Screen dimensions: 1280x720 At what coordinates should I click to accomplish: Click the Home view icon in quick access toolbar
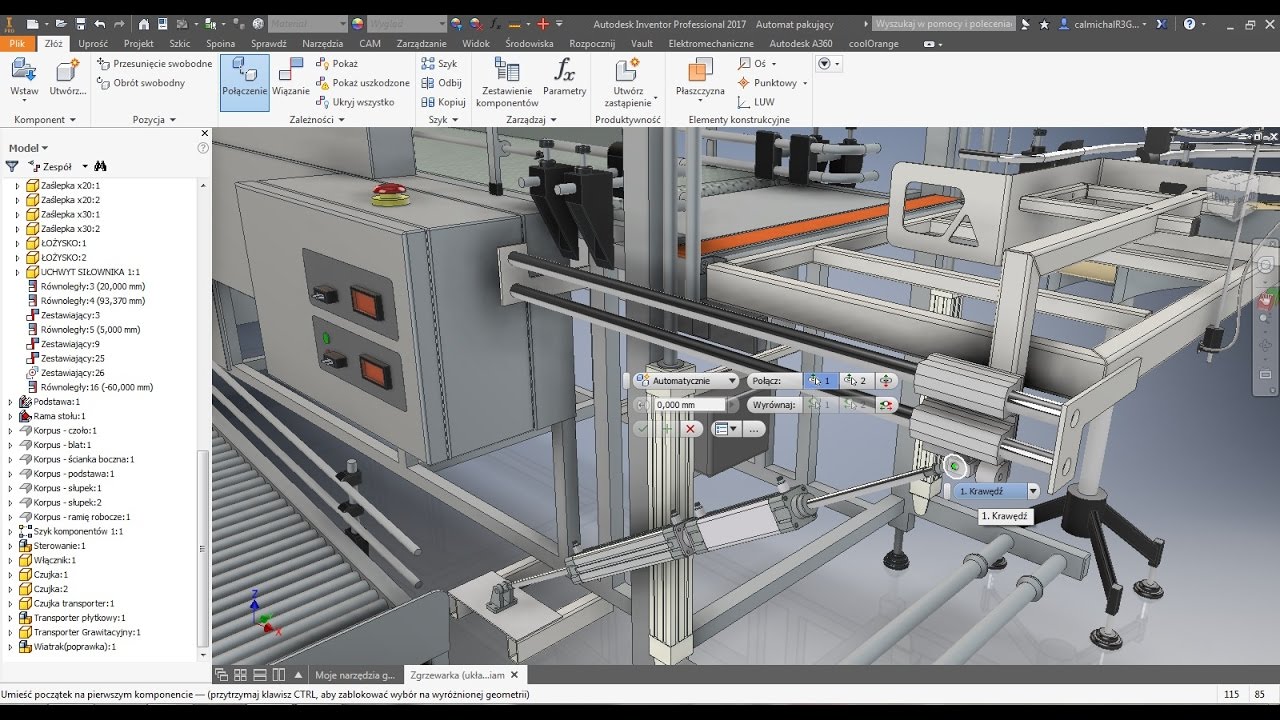click(x=144, y=23)
